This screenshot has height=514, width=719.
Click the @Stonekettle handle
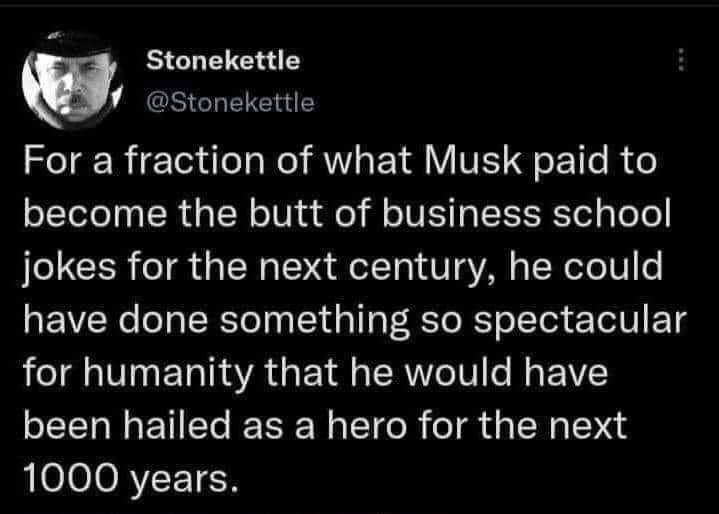pyautogui.click(x=231, y=102)
